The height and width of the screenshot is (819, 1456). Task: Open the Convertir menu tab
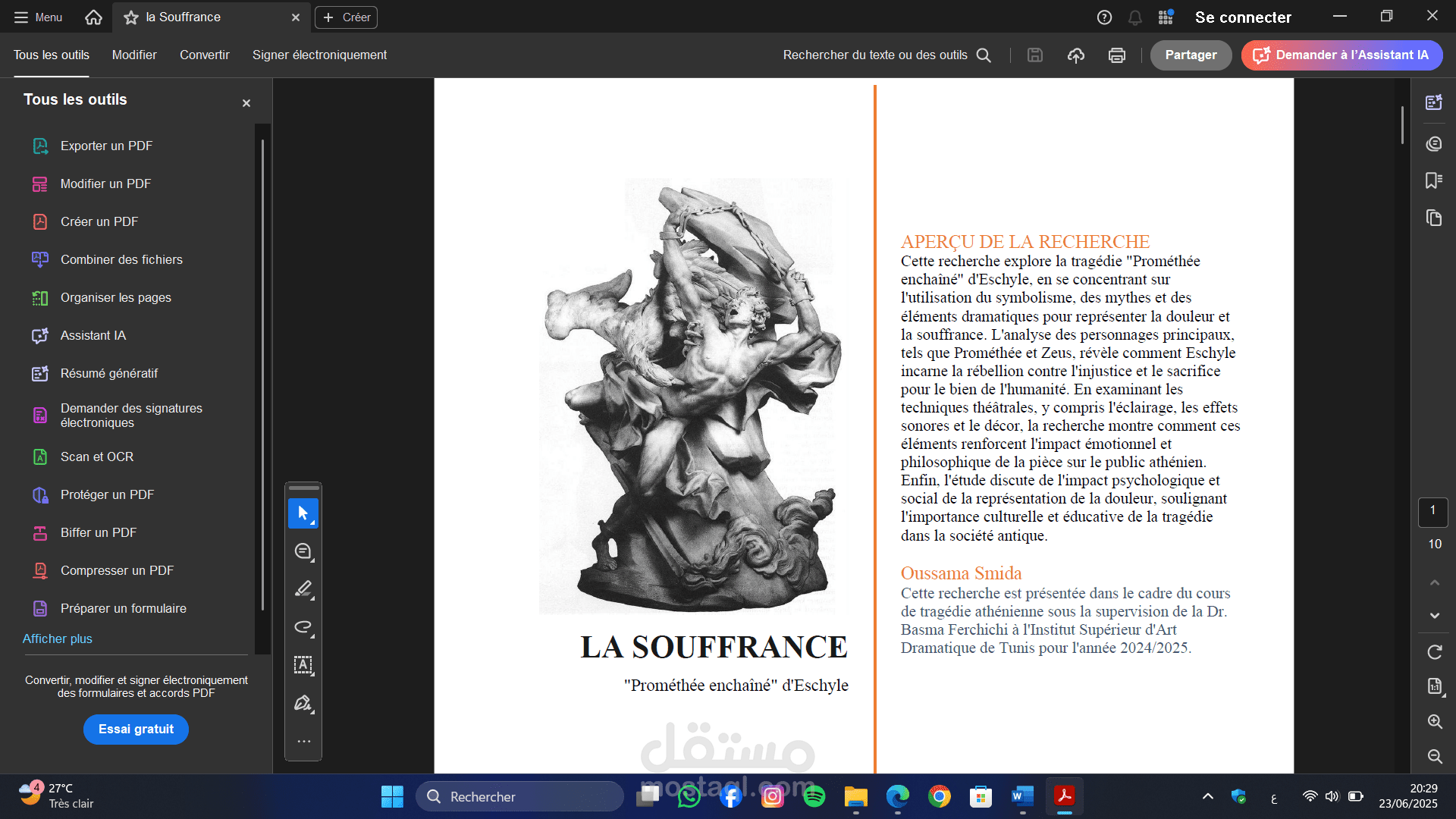click(x=205, y=55)
